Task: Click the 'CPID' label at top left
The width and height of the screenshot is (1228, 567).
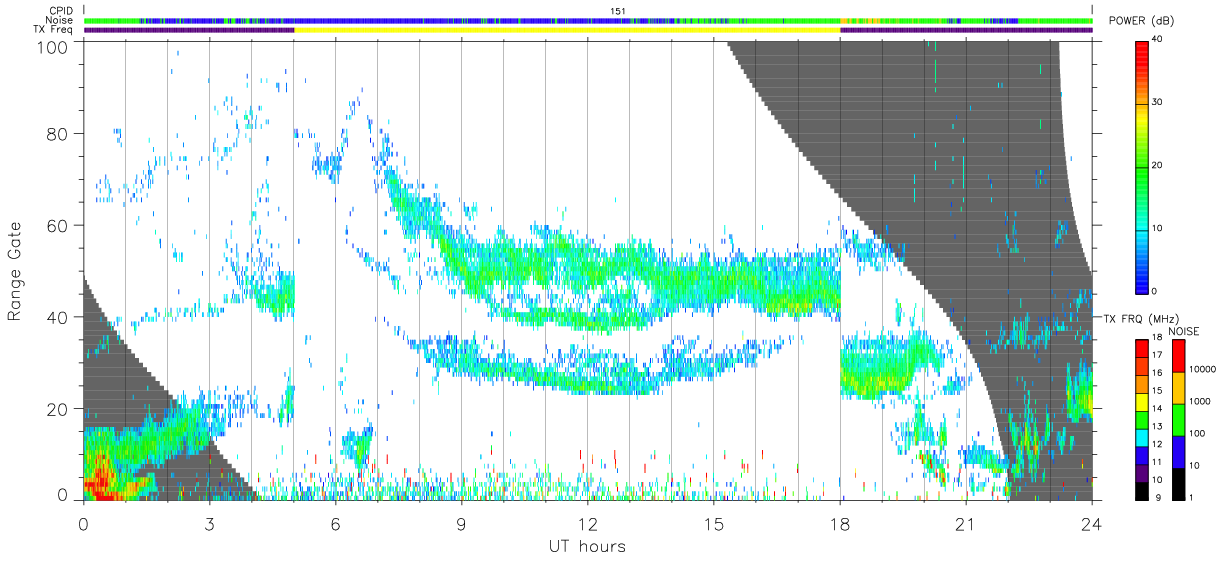Action: click(59, 12)
